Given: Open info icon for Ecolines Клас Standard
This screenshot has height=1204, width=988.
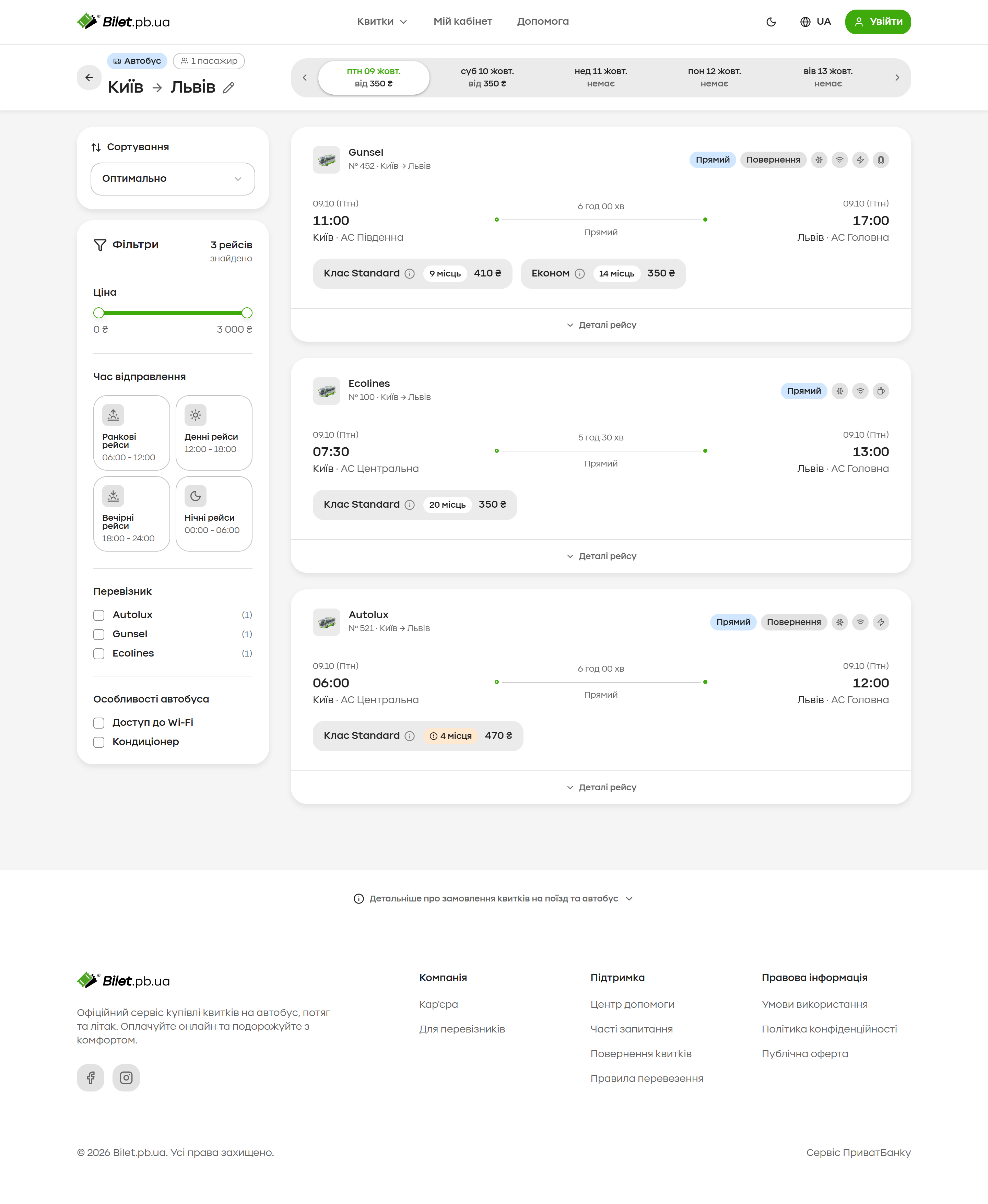Looking at the screenshot, I should [409, 505].
